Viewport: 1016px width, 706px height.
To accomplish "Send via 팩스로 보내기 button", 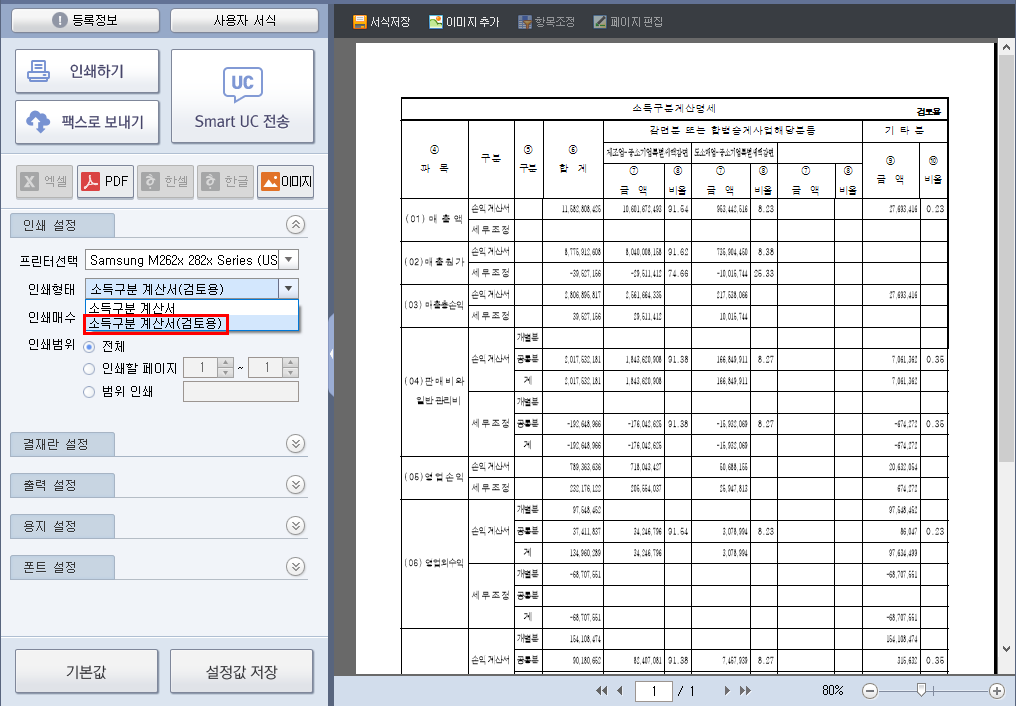I will point(87,122).
